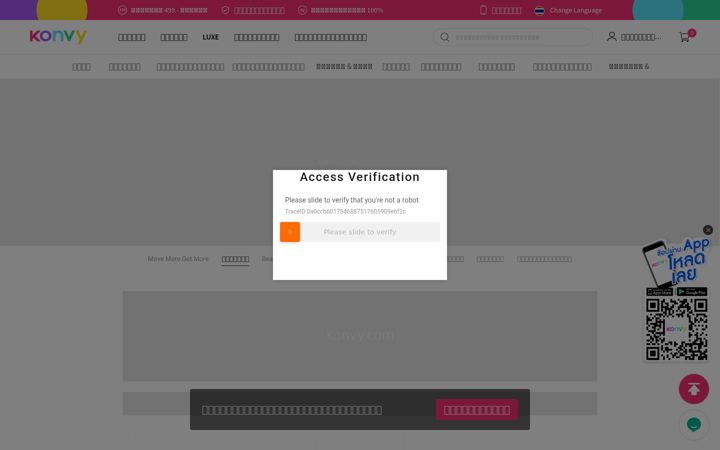
Task: Click the 'Access Verification' heading
Action: pos(360,177)
